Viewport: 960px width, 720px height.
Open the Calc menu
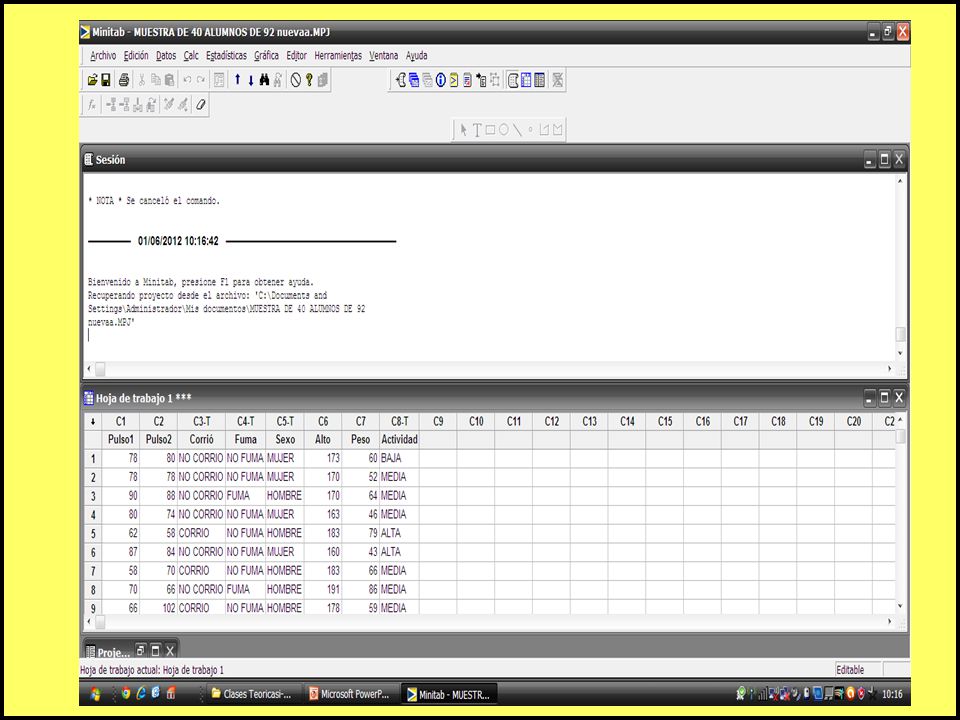[191, 56]
